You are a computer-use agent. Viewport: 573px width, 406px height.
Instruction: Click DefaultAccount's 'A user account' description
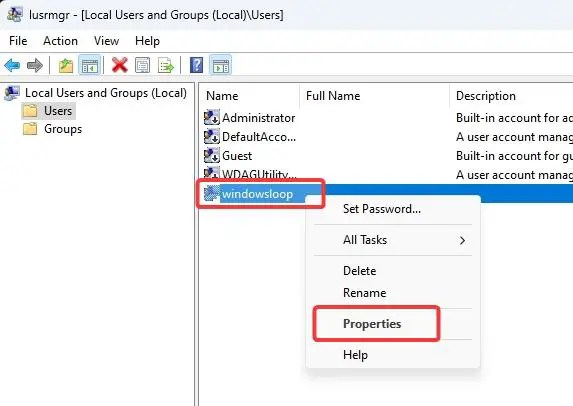click(514, 137)
